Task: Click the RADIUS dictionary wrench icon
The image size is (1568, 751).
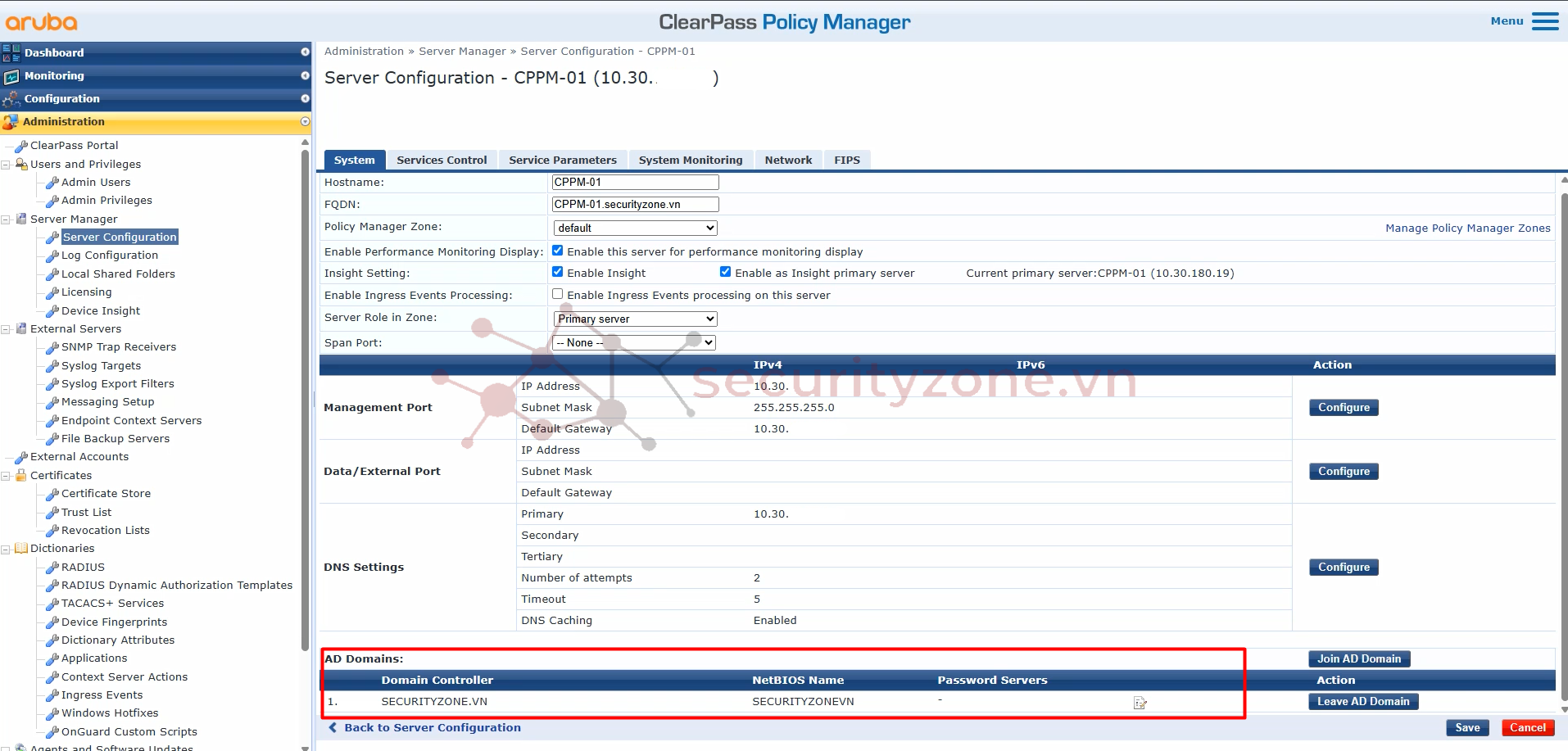Action: click(x=52, y=568)
